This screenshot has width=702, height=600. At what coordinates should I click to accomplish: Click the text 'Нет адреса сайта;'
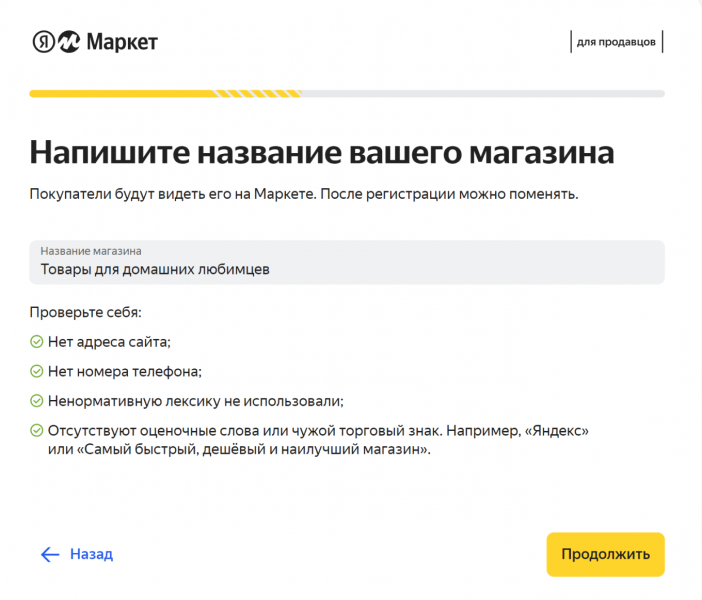109,342
